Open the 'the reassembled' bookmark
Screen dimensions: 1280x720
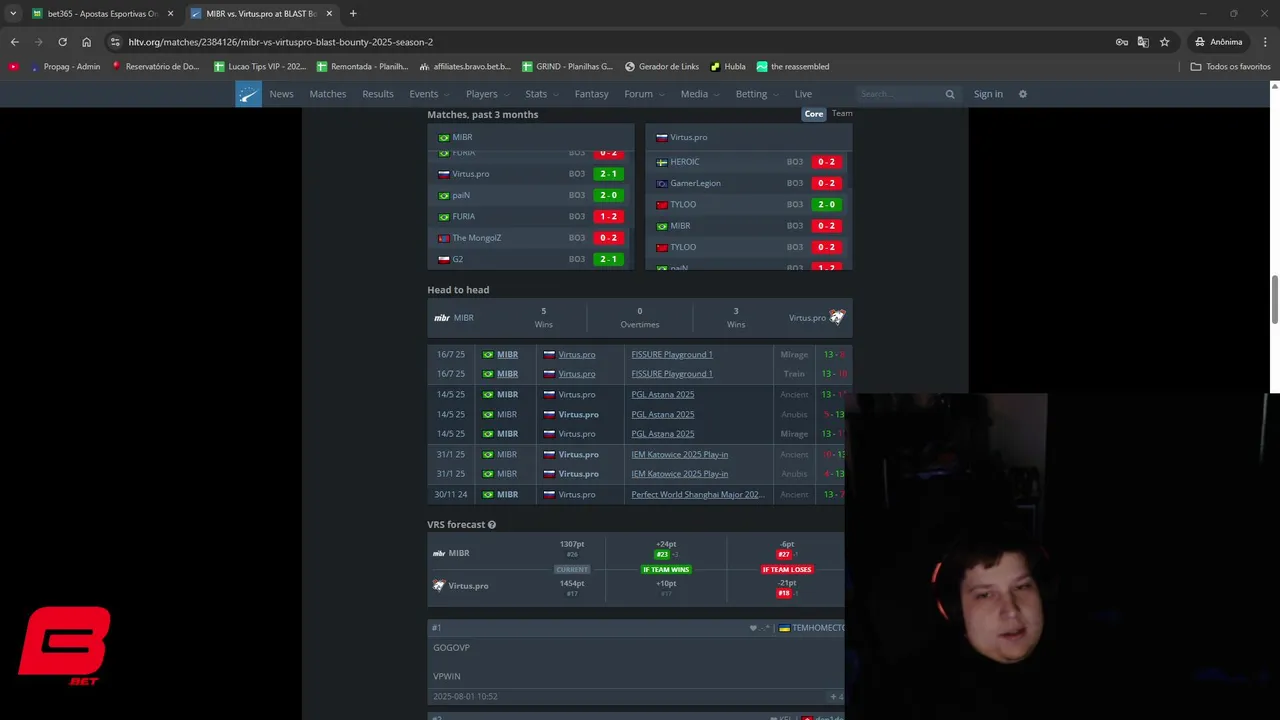[793, 67]
